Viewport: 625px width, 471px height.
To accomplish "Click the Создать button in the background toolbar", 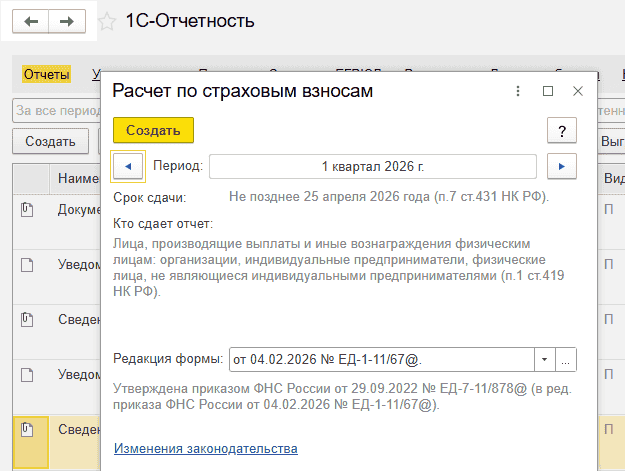I will pos(51,141).
